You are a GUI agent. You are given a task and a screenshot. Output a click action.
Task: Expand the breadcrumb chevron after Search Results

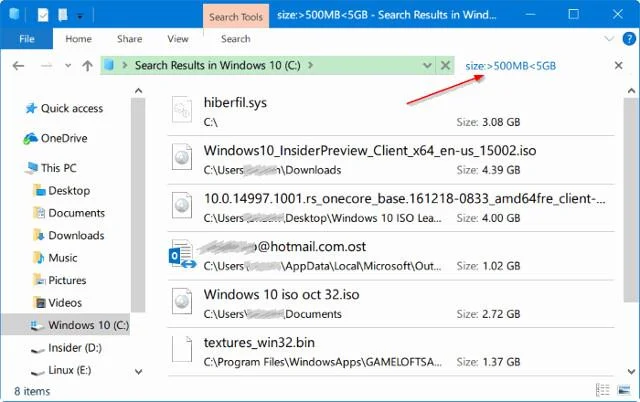tap(311, 65)
